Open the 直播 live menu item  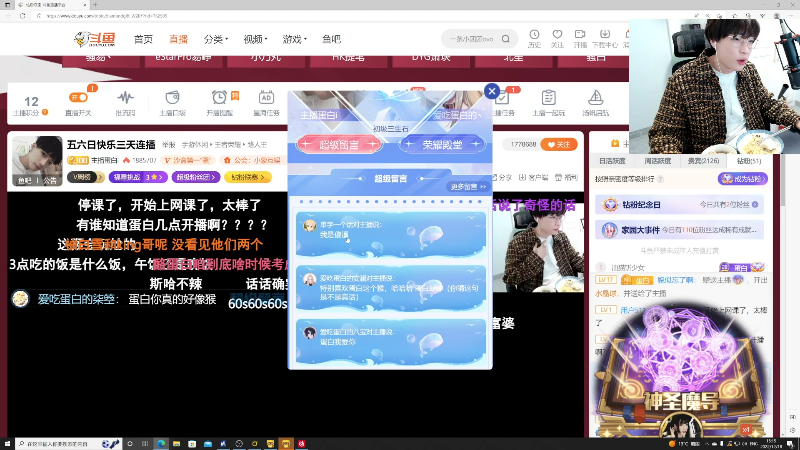tap(178, 39)
